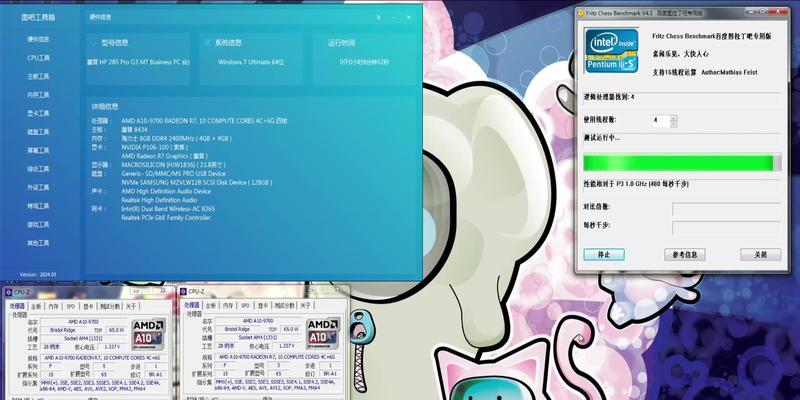Screen dimensions: 800x400
Task: Click the icon beside 系统信息
Action: point(207,43)
